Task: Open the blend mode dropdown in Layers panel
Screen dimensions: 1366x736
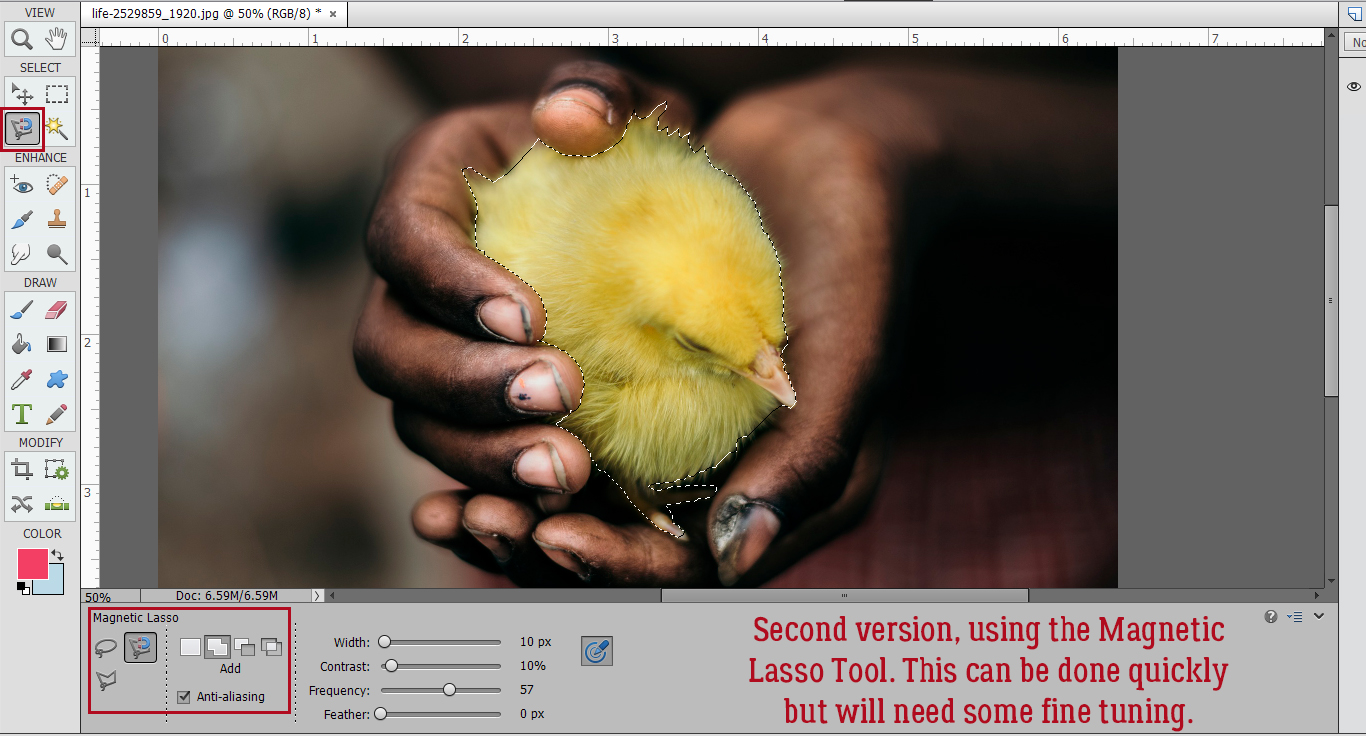Action: 1355,41
